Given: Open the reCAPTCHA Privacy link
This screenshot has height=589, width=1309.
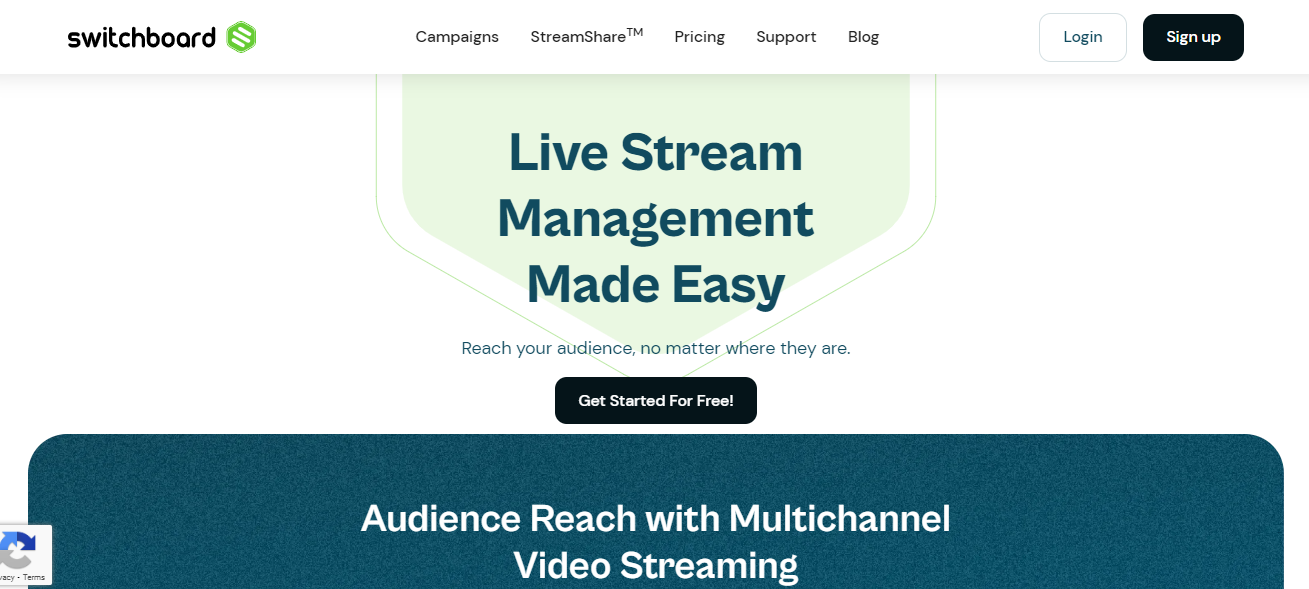Looking at the screenshot, I should (x=8, y=576).
